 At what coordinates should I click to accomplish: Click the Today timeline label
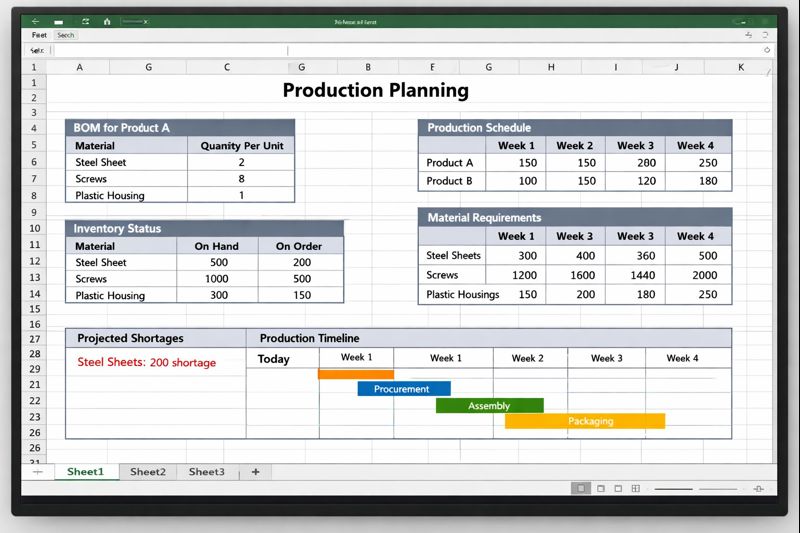[x=273, y=359]
